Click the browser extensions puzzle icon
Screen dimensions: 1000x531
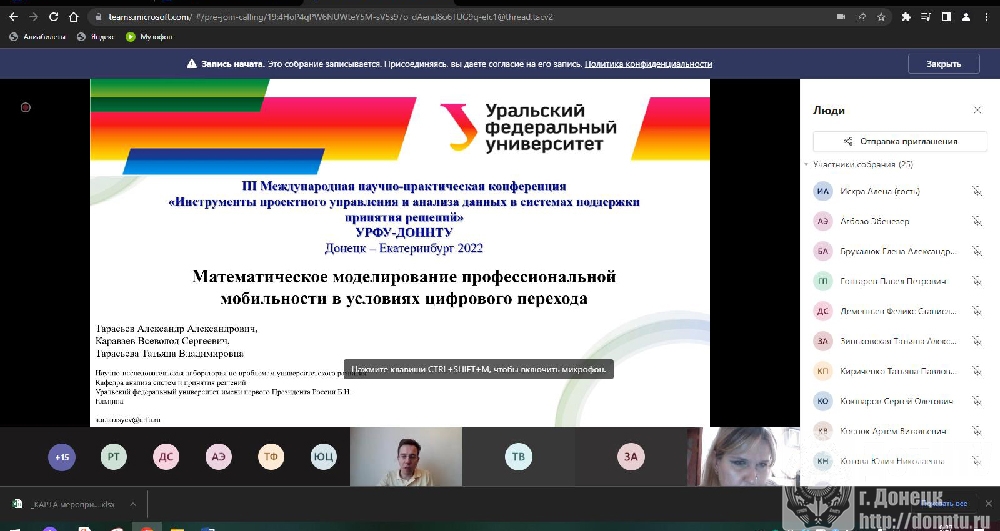(x=906, y=17)
